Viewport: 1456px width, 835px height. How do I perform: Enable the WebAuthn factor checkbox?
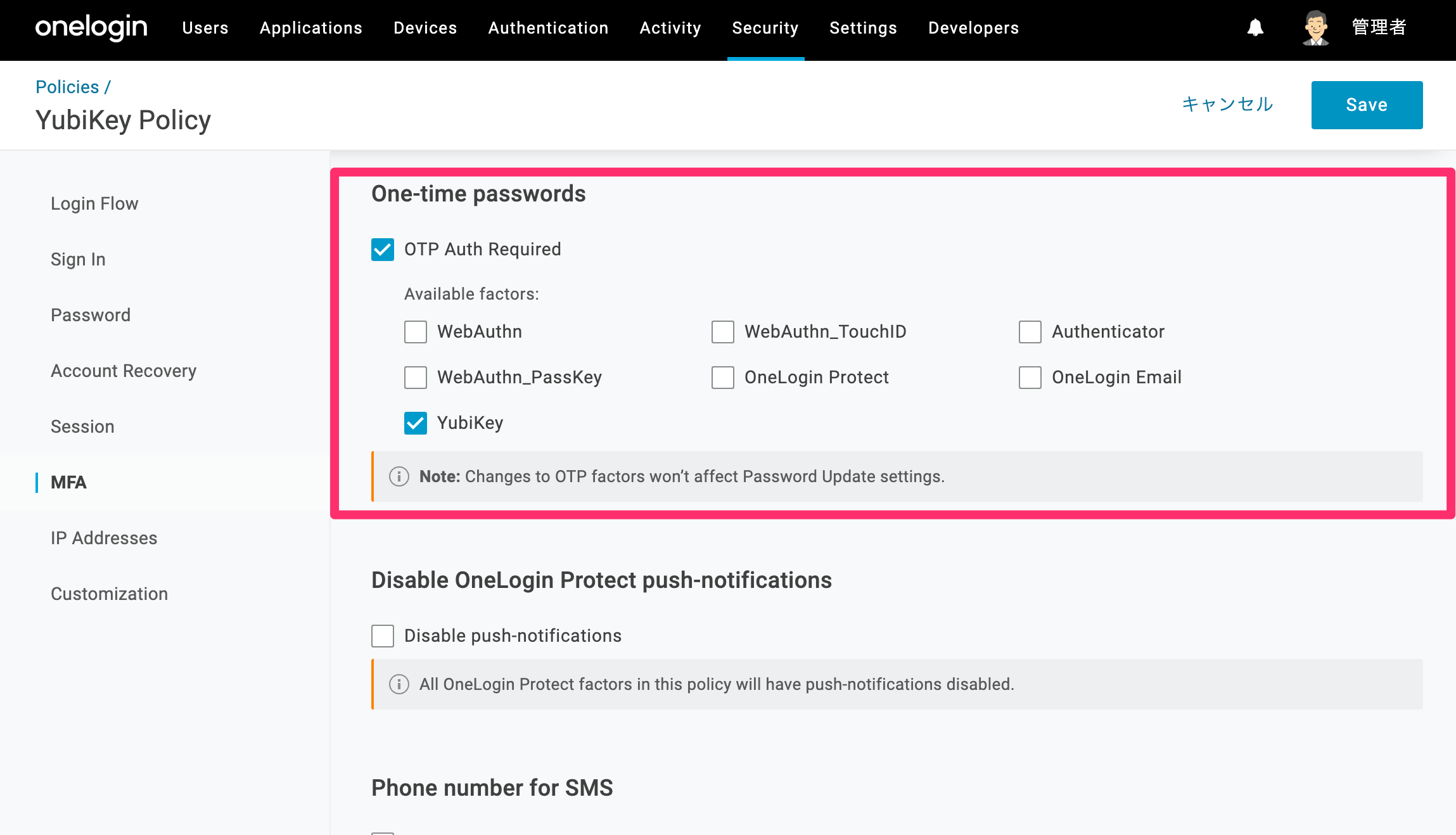click(416, 332)
